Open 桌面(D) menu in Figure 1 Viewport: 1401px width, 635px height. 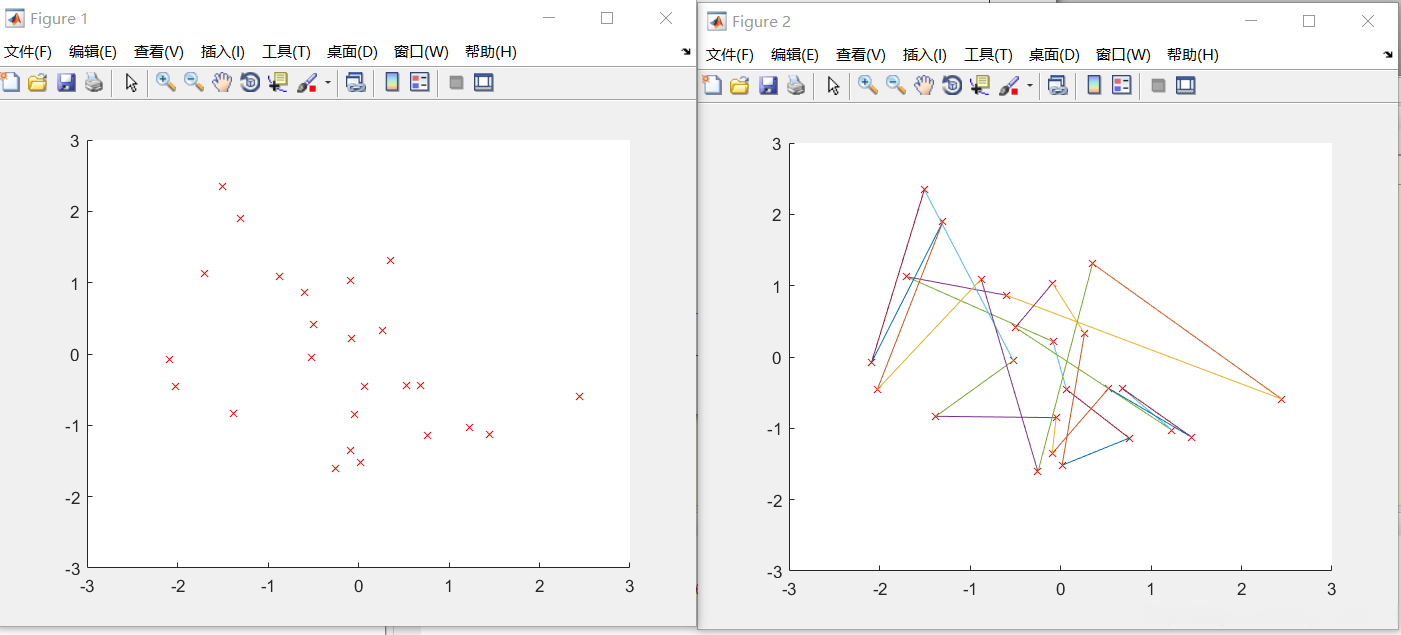pos(352,52)
